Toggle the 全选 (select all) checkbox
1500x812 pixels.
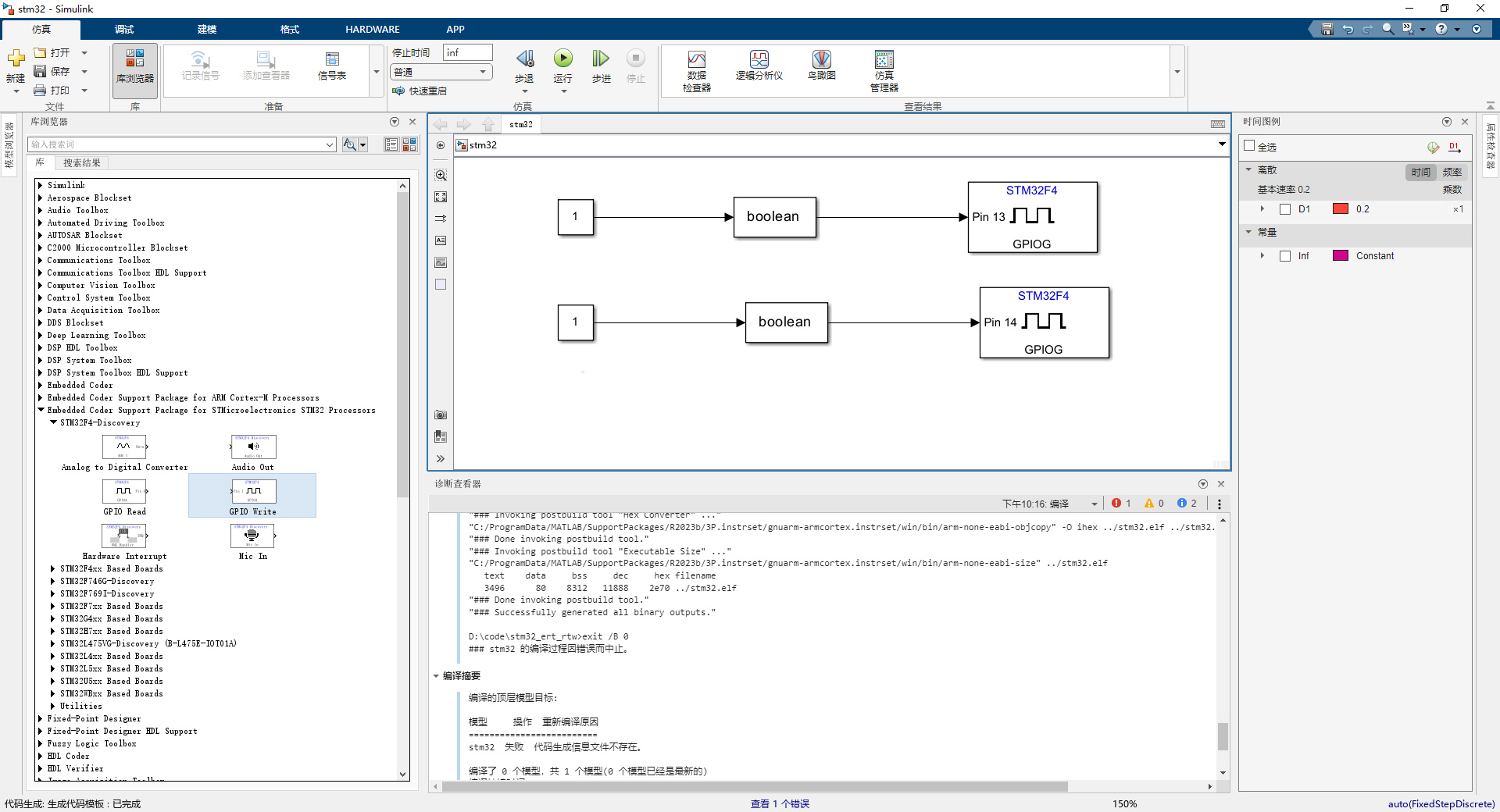point(1249,146)
